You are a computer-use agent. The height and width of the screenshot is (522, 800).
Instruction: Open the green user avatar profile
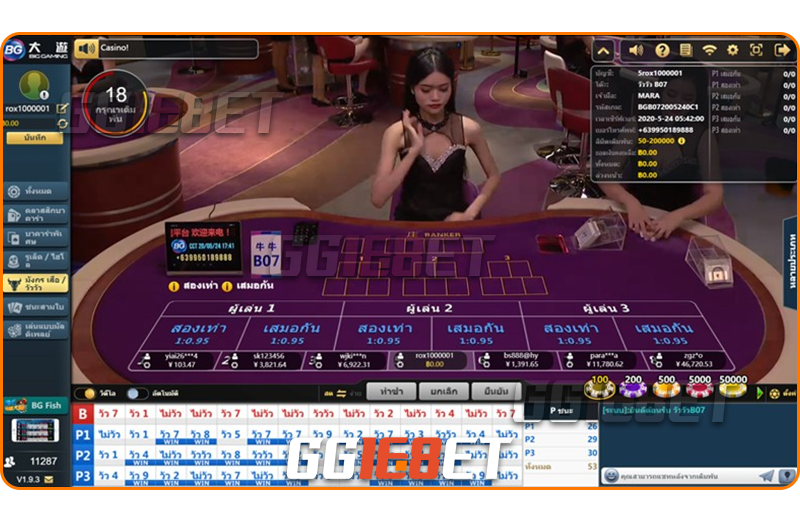[x=34, y=85]
